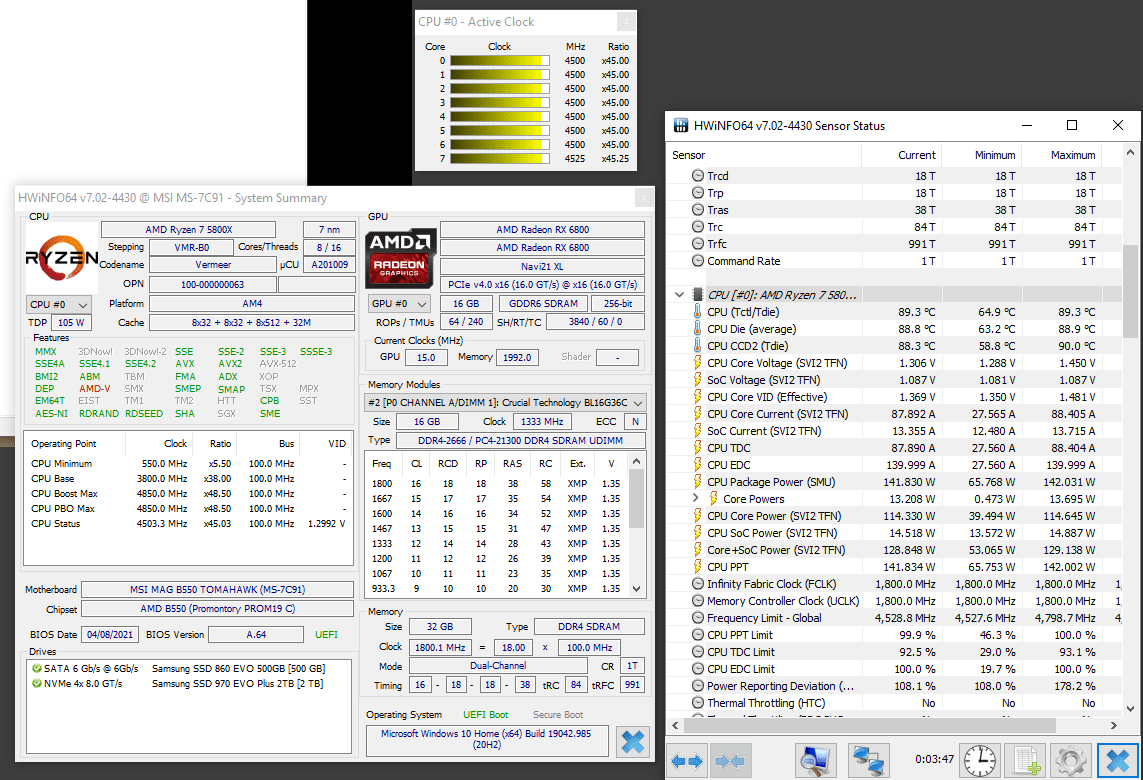Click the MSI MAG B550 TOMAHAWK motherboard field

(x=217, y=590)
